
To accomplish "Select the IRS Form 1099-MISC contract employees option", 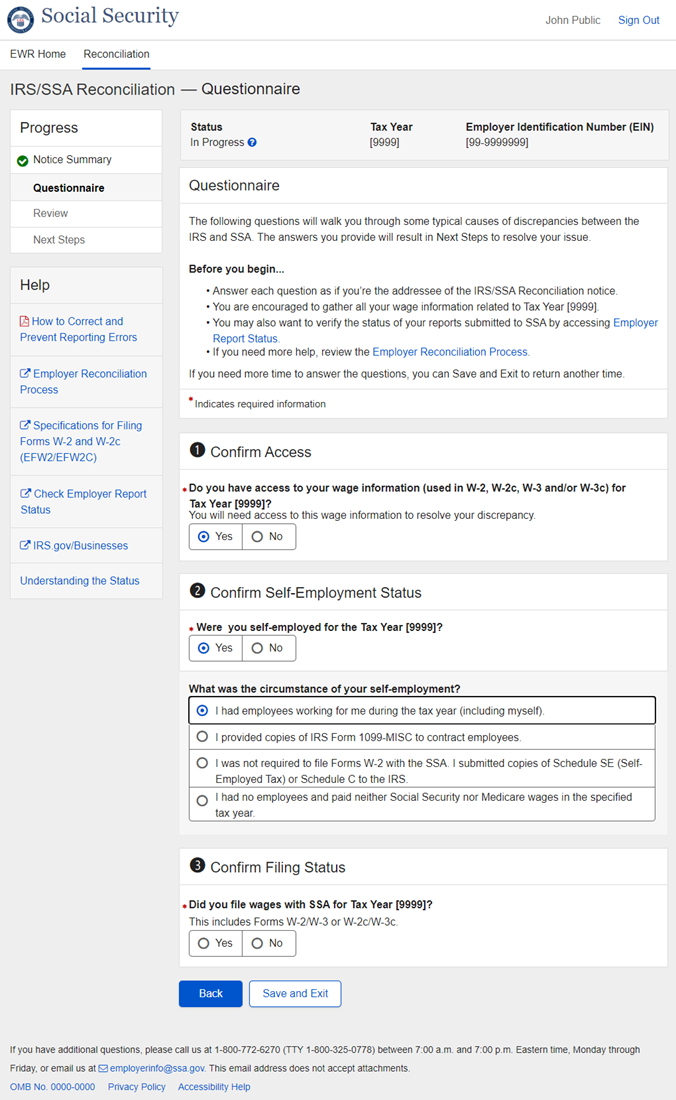I will [203, 737].
